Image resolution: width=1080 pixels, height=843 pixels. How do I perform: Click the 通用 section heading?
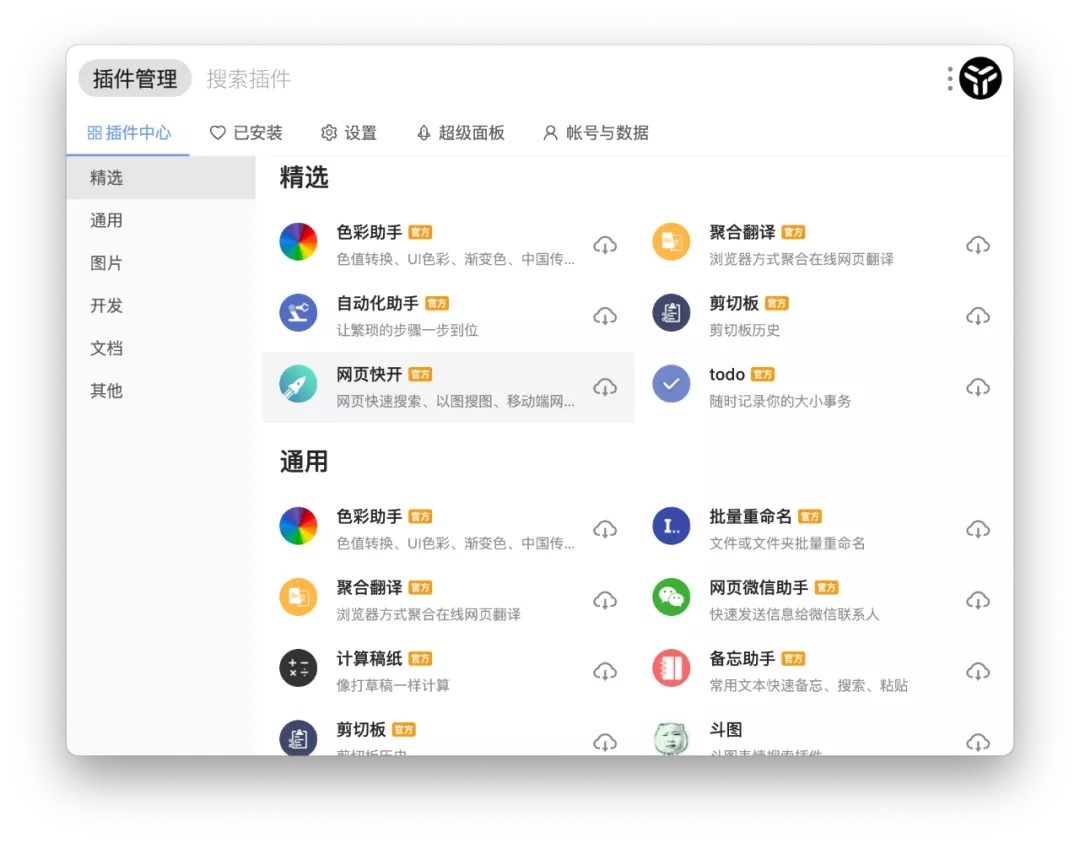click(304, 461)
